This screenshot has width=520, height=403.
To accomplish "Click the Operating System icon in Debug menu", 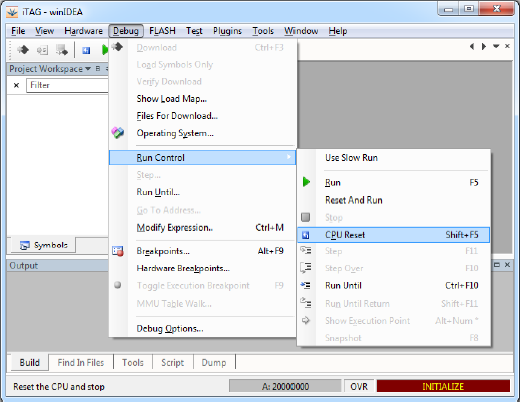I will pos(118,133).
